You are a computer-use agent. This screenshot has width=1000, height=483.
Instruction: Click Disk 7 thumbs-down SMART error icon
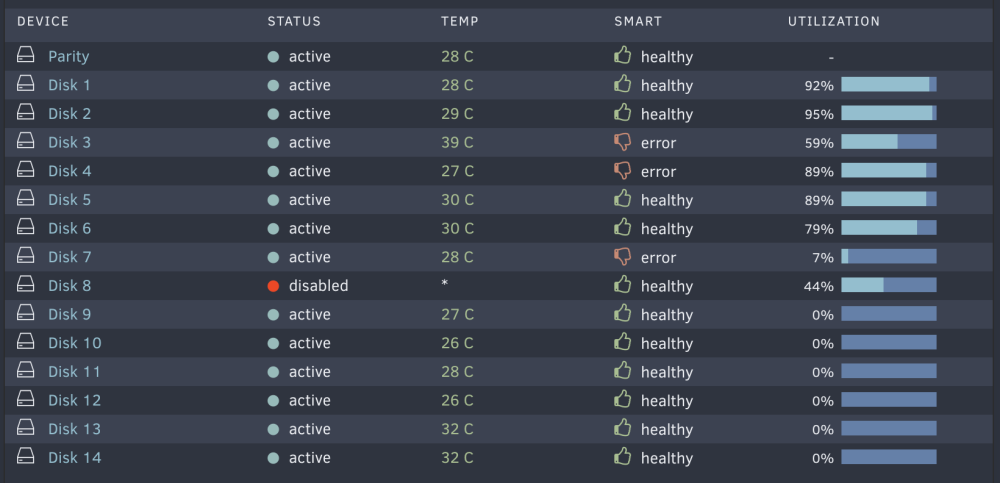click(x=622, y=256)
